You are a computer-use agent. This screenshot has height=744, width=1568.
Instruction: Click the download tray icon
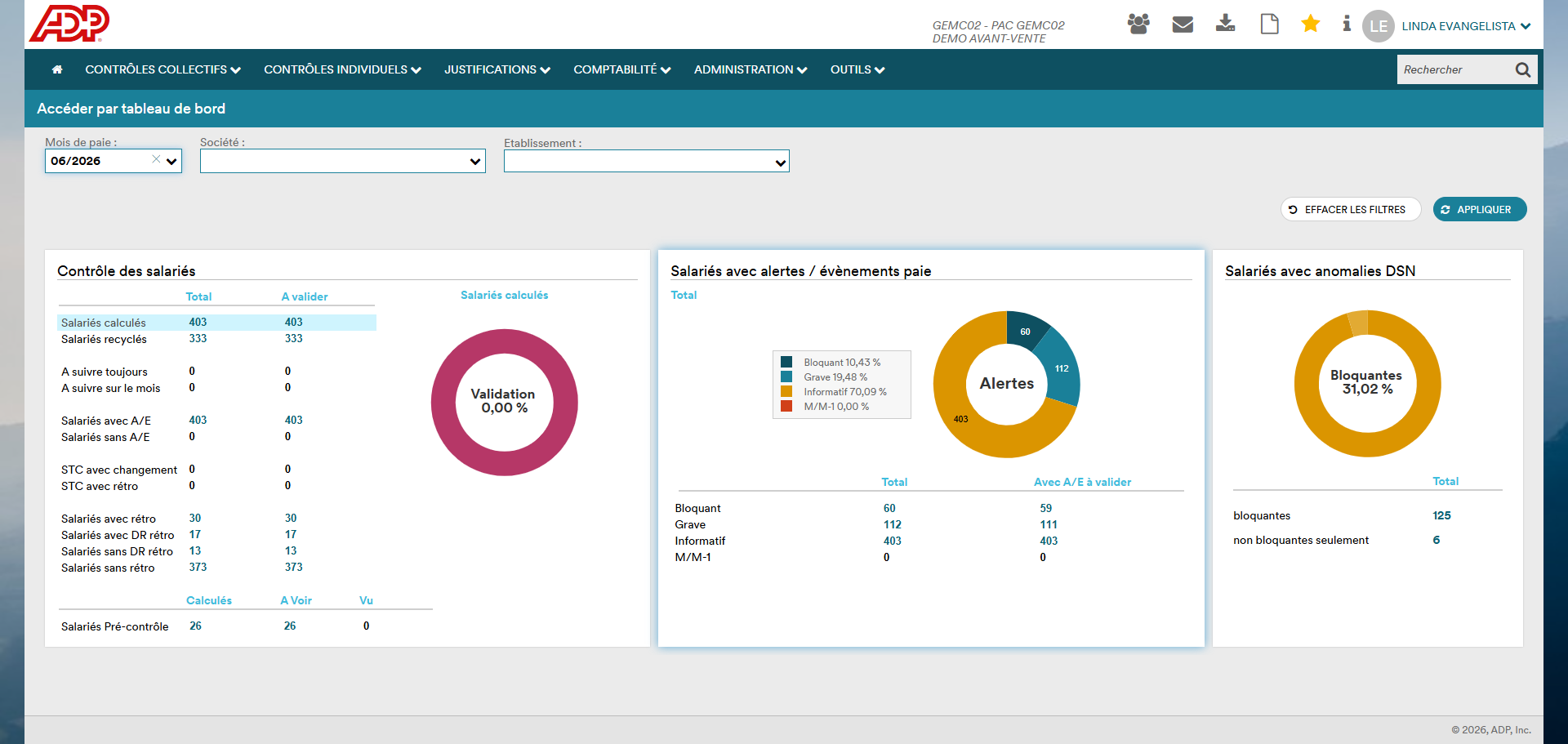[1226, 24]
